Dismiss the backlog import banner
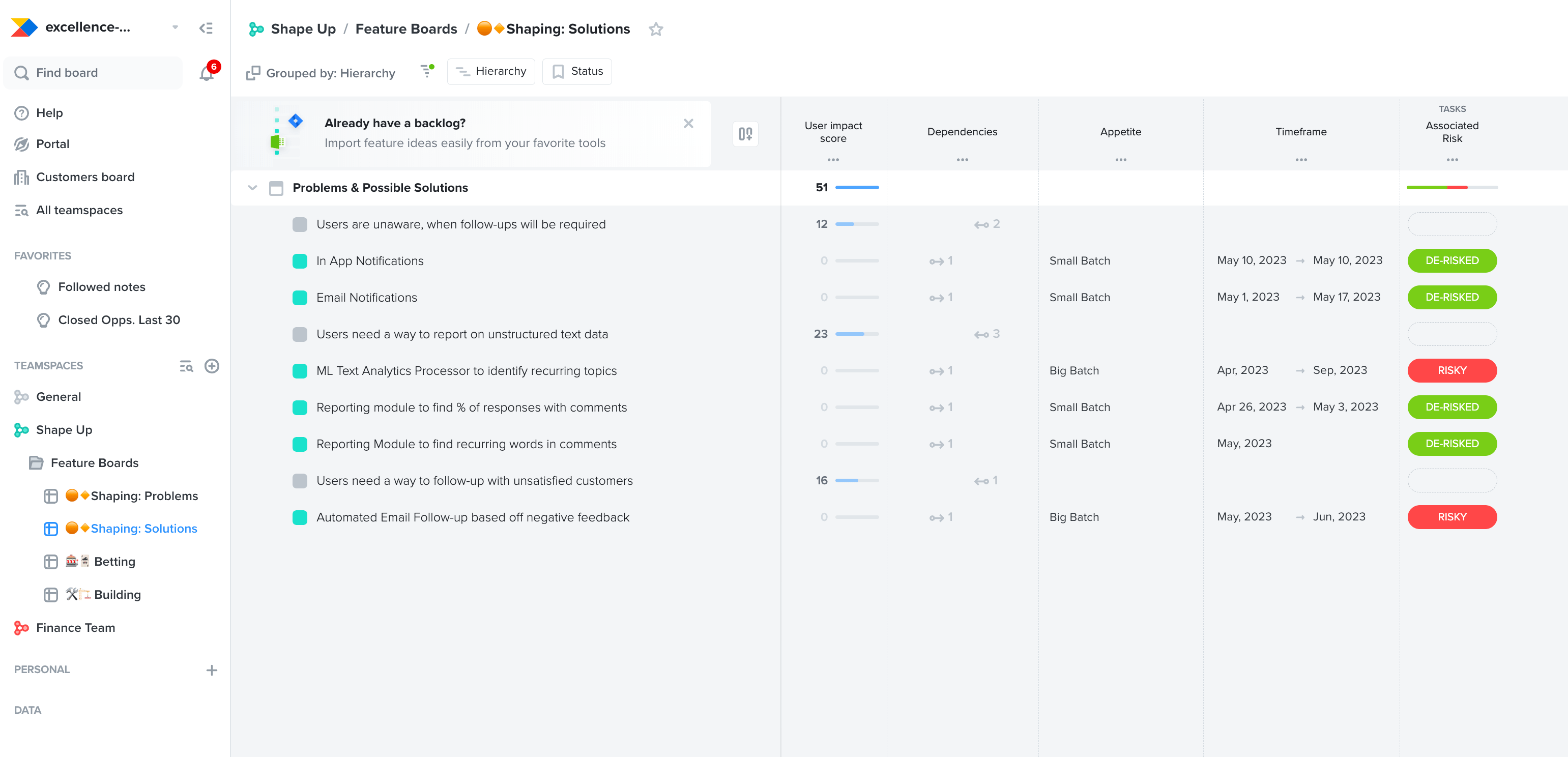 (x=688, y=123)
